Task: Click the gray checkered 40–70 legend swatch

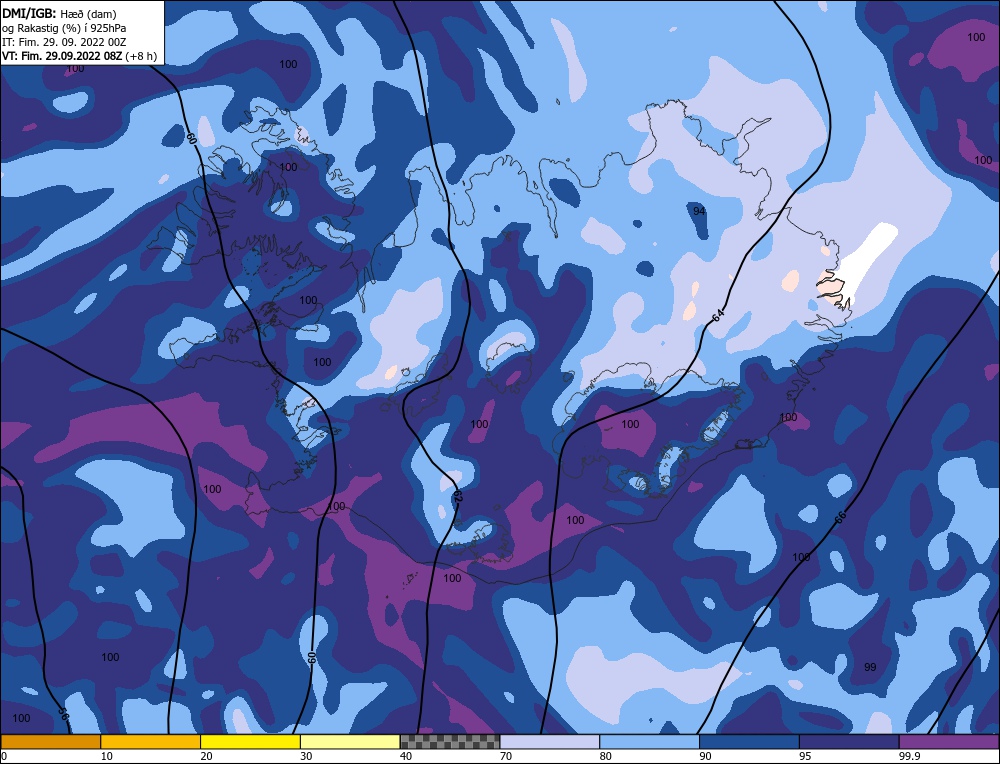Action: click(450, 741)
